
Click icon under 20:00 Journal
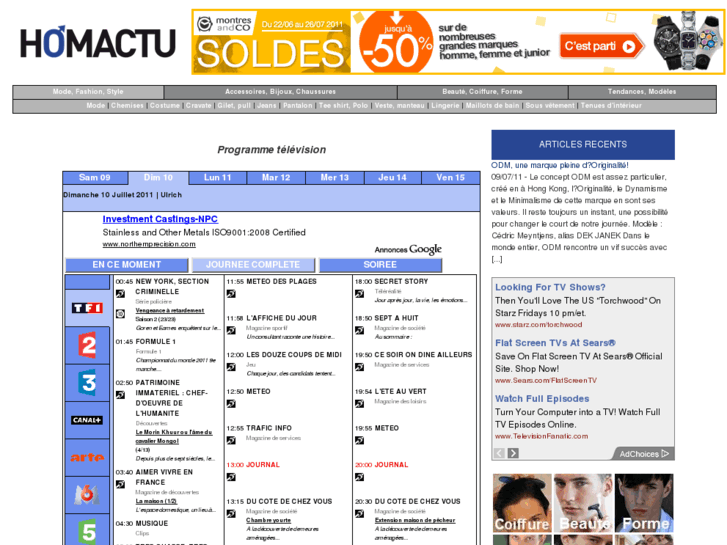(360, 477)
